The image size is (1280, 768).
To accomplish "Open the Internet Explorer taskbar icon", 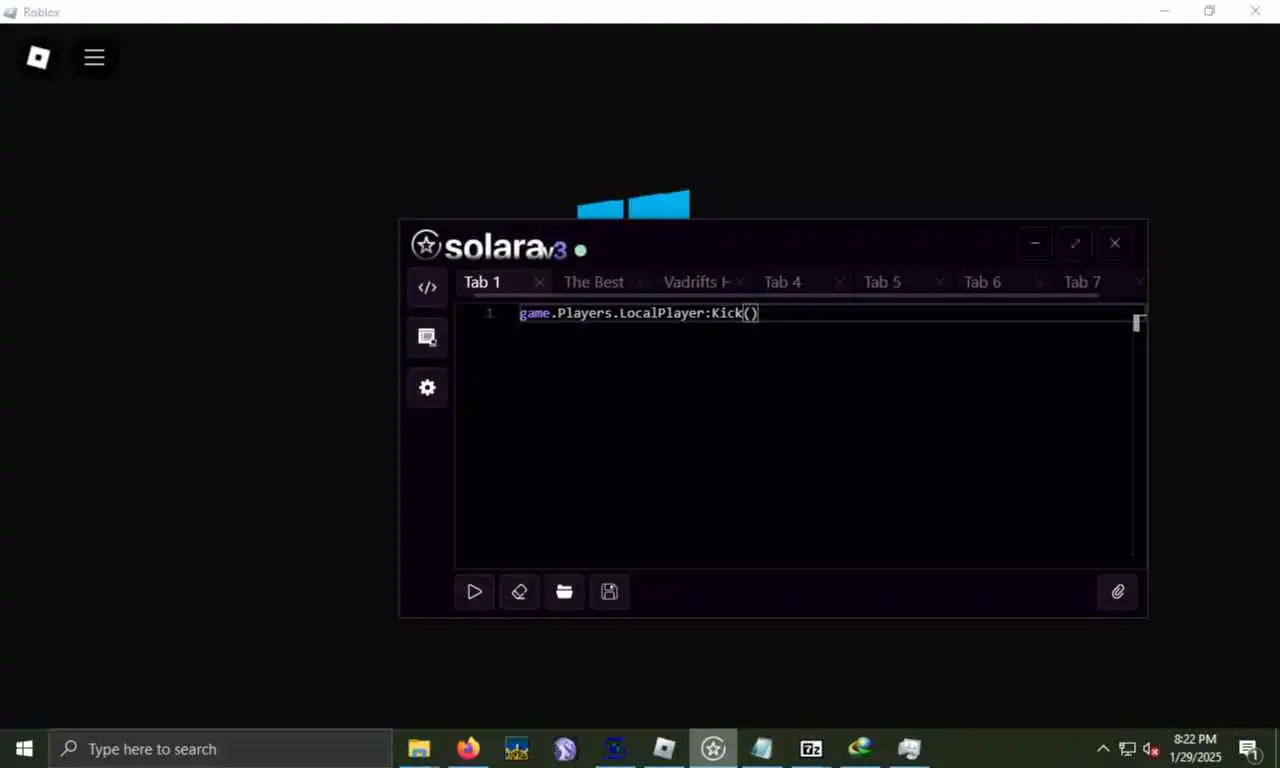I will coord(860,748).
